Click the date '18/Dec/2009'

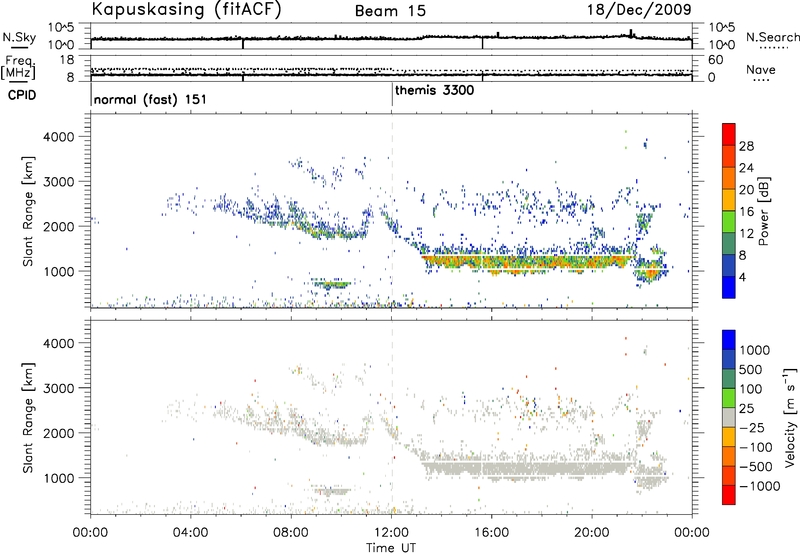click(639, 9)
